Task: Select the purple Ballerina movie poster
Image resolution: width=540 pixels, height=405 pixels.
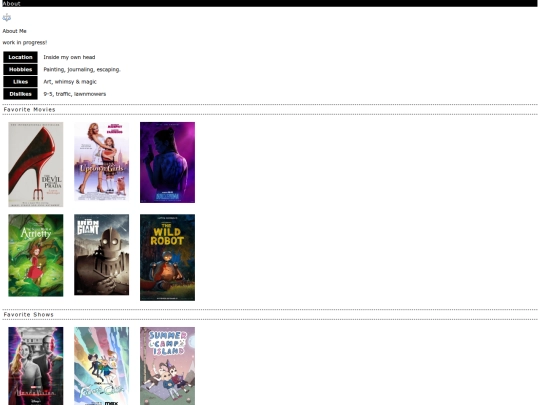Action: 167,162
